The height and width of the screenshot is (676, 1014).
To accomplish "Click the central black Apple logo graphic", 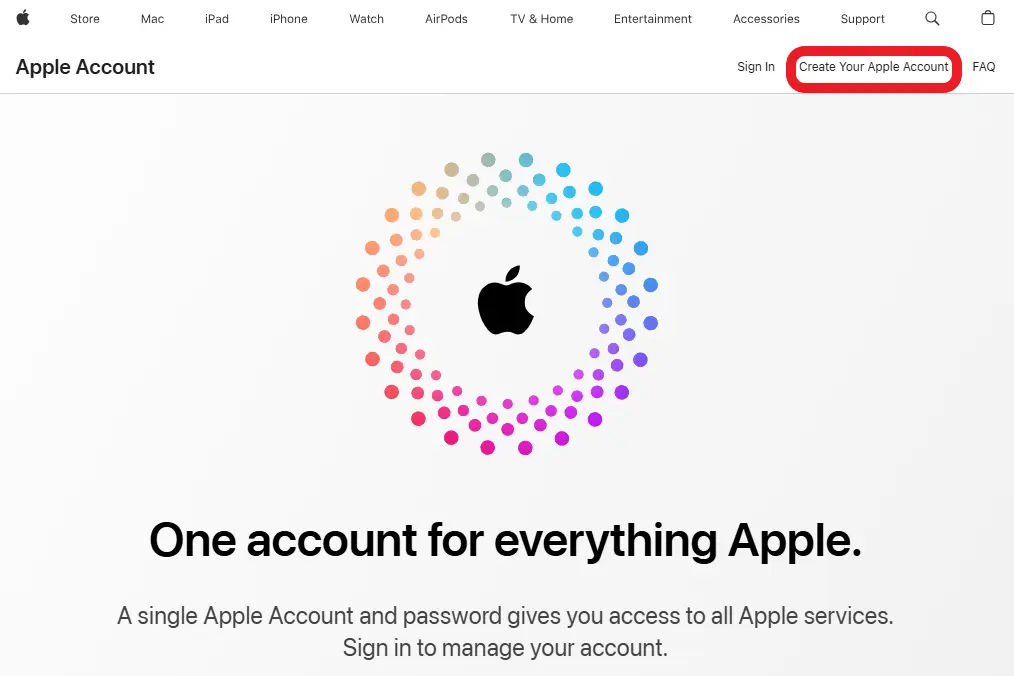I will [506, 300].
